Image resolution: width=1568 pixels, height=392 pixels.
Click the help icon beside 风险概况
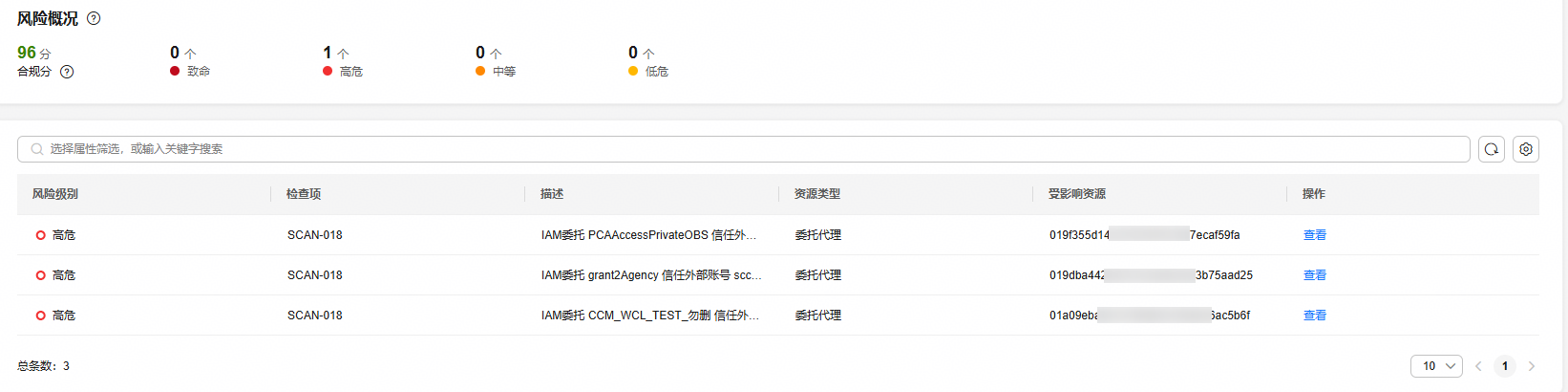click(94, 18)
